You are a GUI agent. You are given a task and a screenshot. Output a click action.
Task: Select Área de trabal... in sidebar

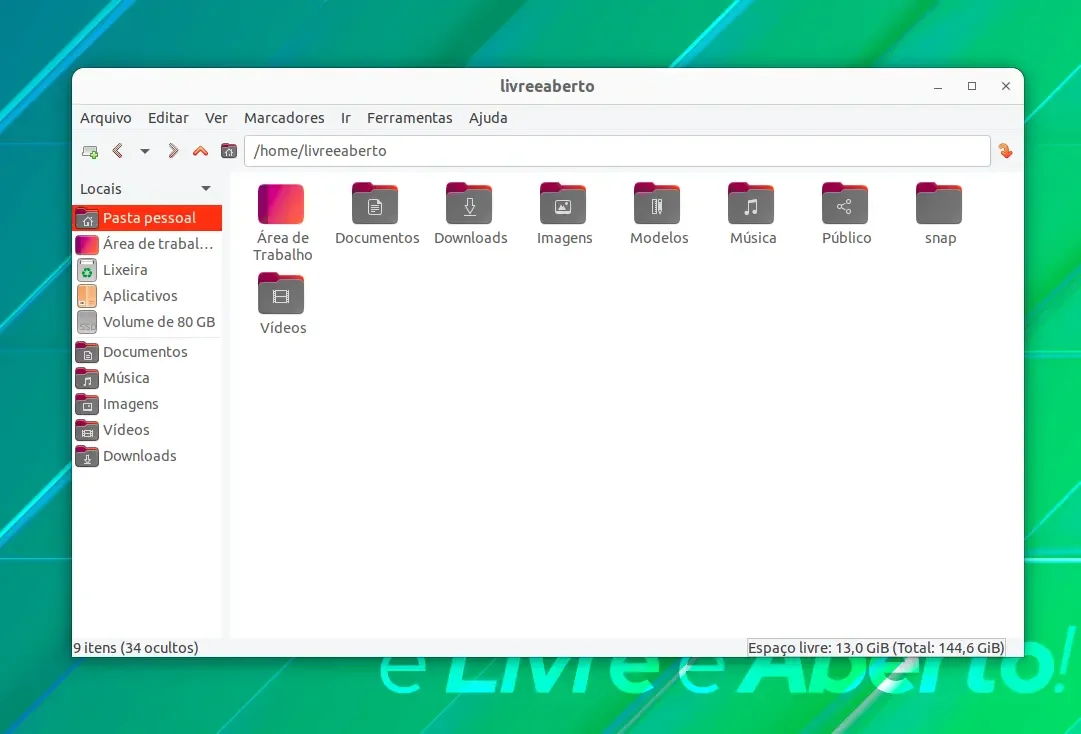tap(147, 244)
